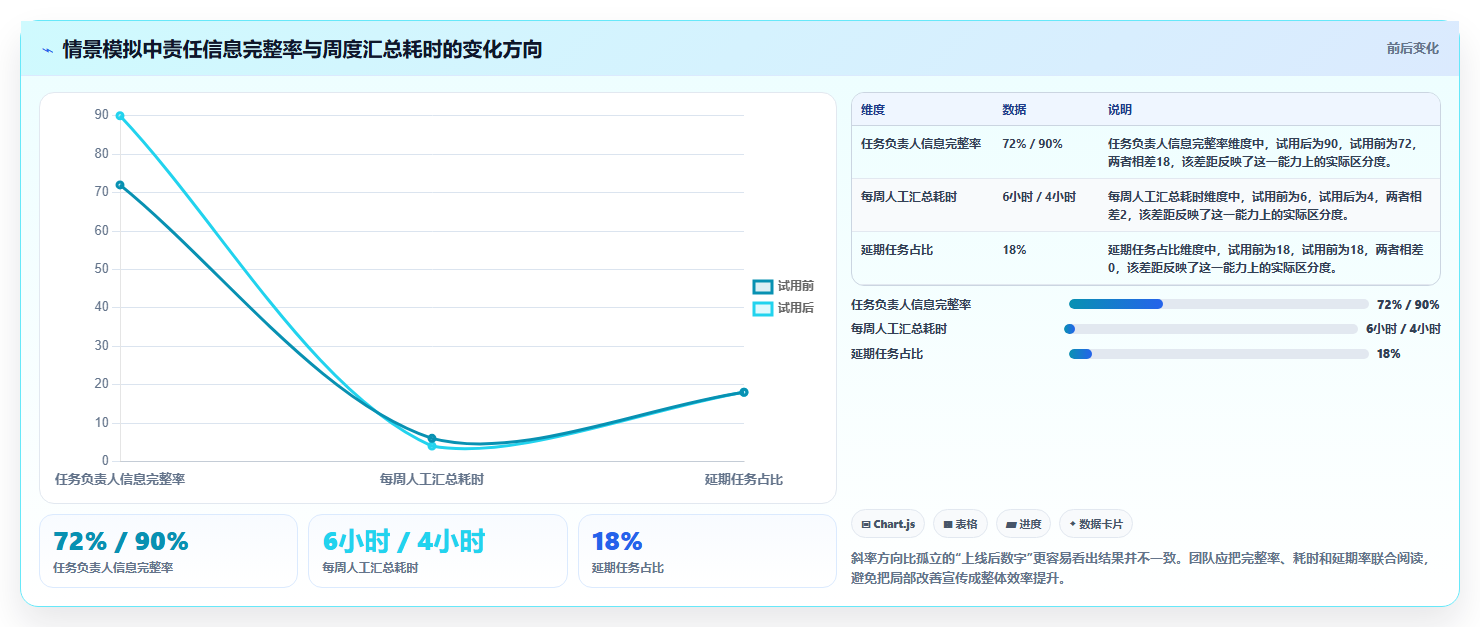The height and width of the screenshot is (627, 1480).
Task: Click the explanation for the 延期任务占比 row
Action: click(1266, 258)
